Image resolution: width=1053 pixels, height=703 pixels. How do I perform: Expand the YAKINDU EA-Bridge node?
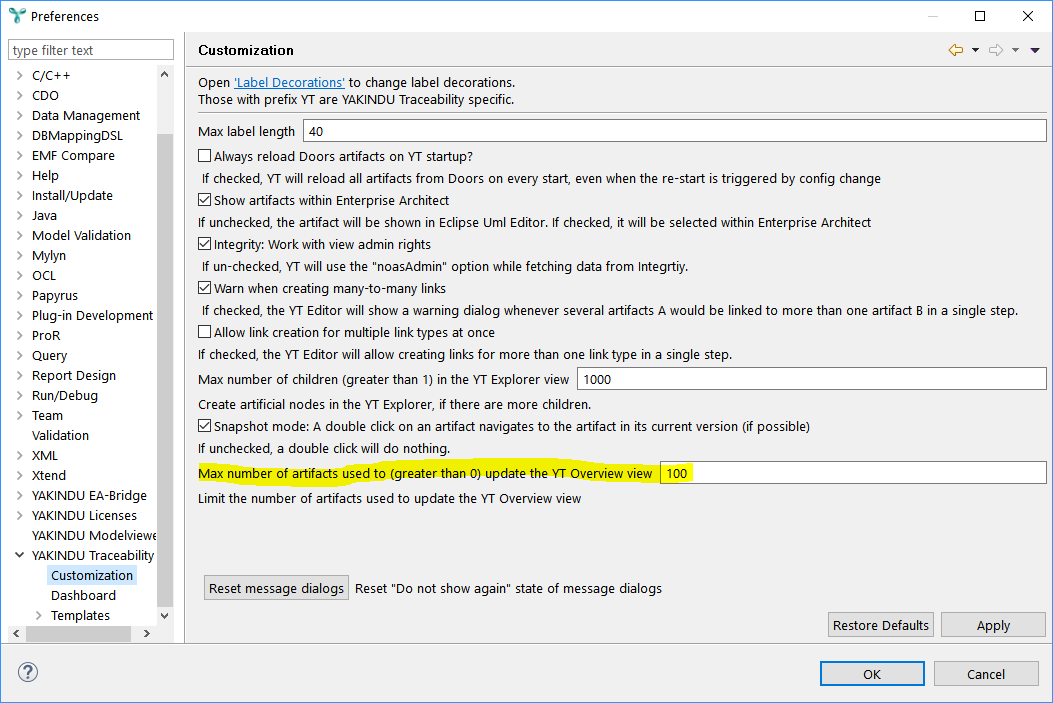(x=19, y=496)
